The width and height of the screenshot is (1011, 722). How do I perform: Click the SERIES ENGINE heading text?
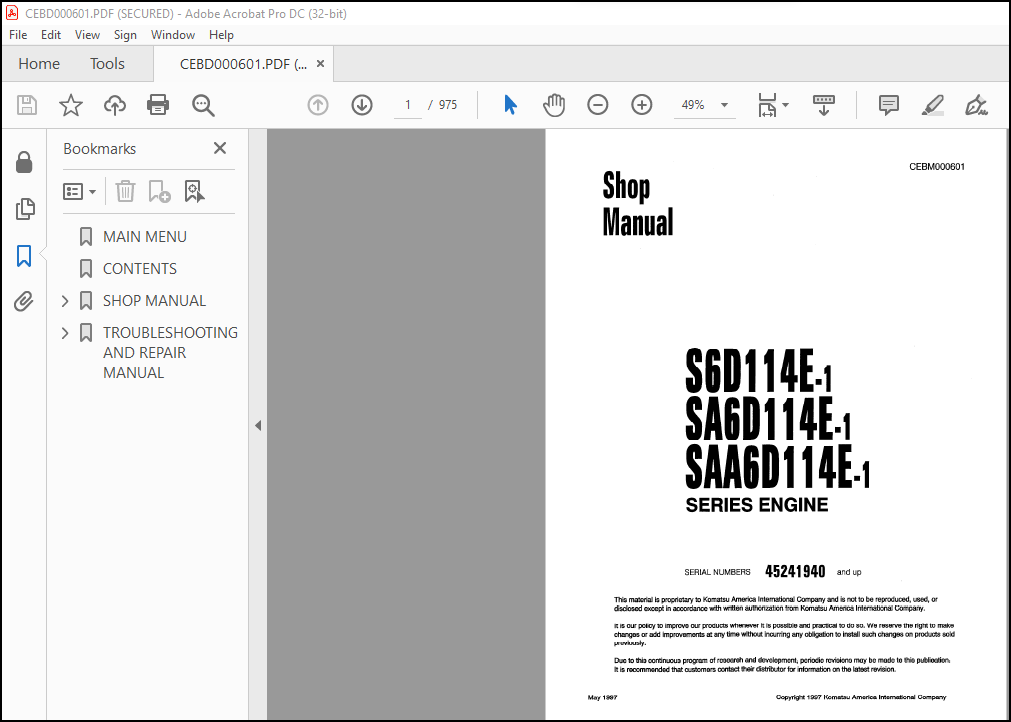(757, 505)
